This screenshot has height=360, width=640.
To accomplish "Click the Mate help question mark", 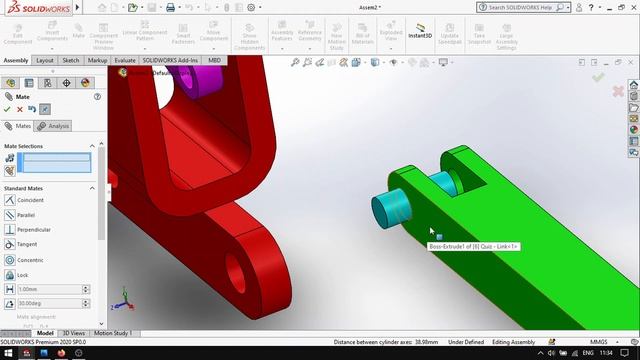I will tap(97, 97).
